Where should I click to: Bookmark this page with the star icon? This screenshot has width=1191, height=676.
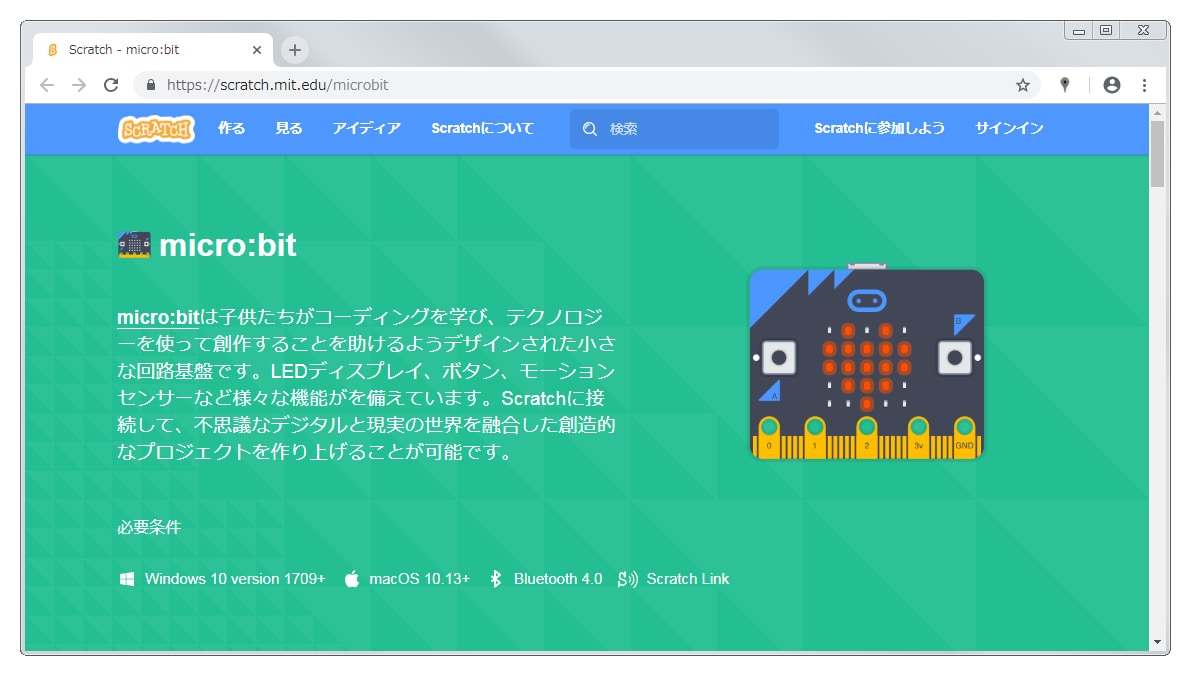pyautogui.click(x=1023, y=85)
